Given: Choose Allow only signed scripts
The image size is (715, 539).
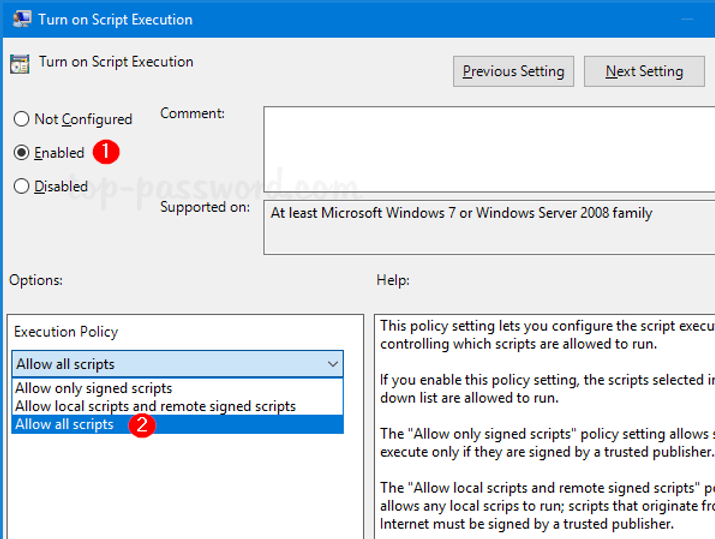Looking at the screenshot, I should pos(94,388).
